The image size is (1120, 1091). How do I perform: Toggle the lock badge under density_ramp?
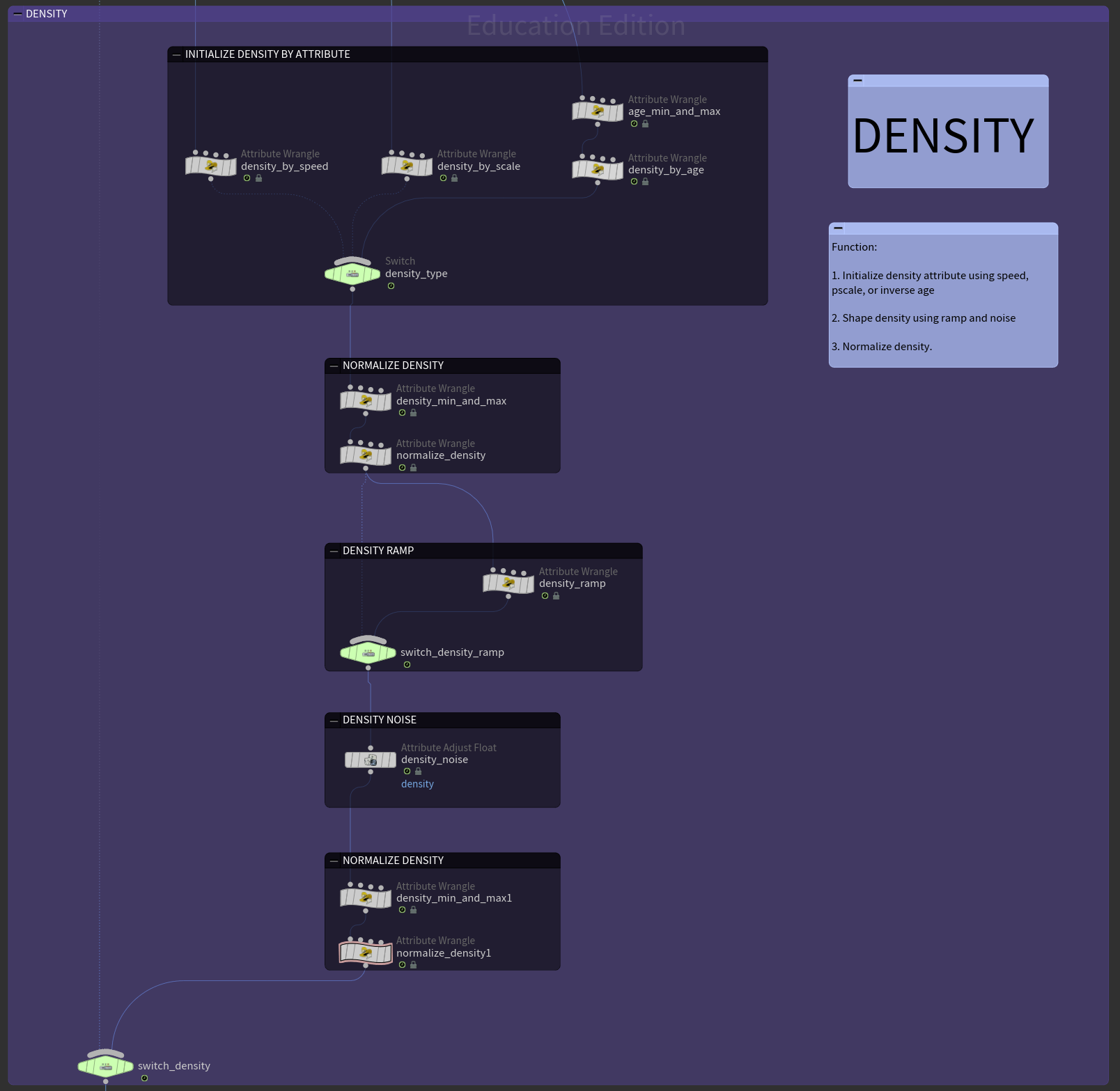556,596
